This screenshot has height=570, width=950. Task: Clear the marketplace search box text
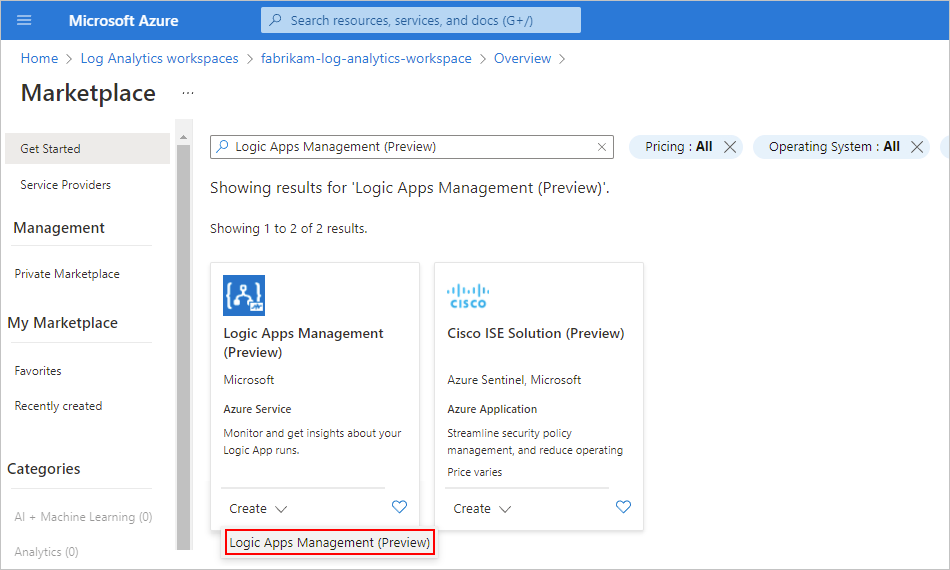pyautogui.click(x=602, y=147)
